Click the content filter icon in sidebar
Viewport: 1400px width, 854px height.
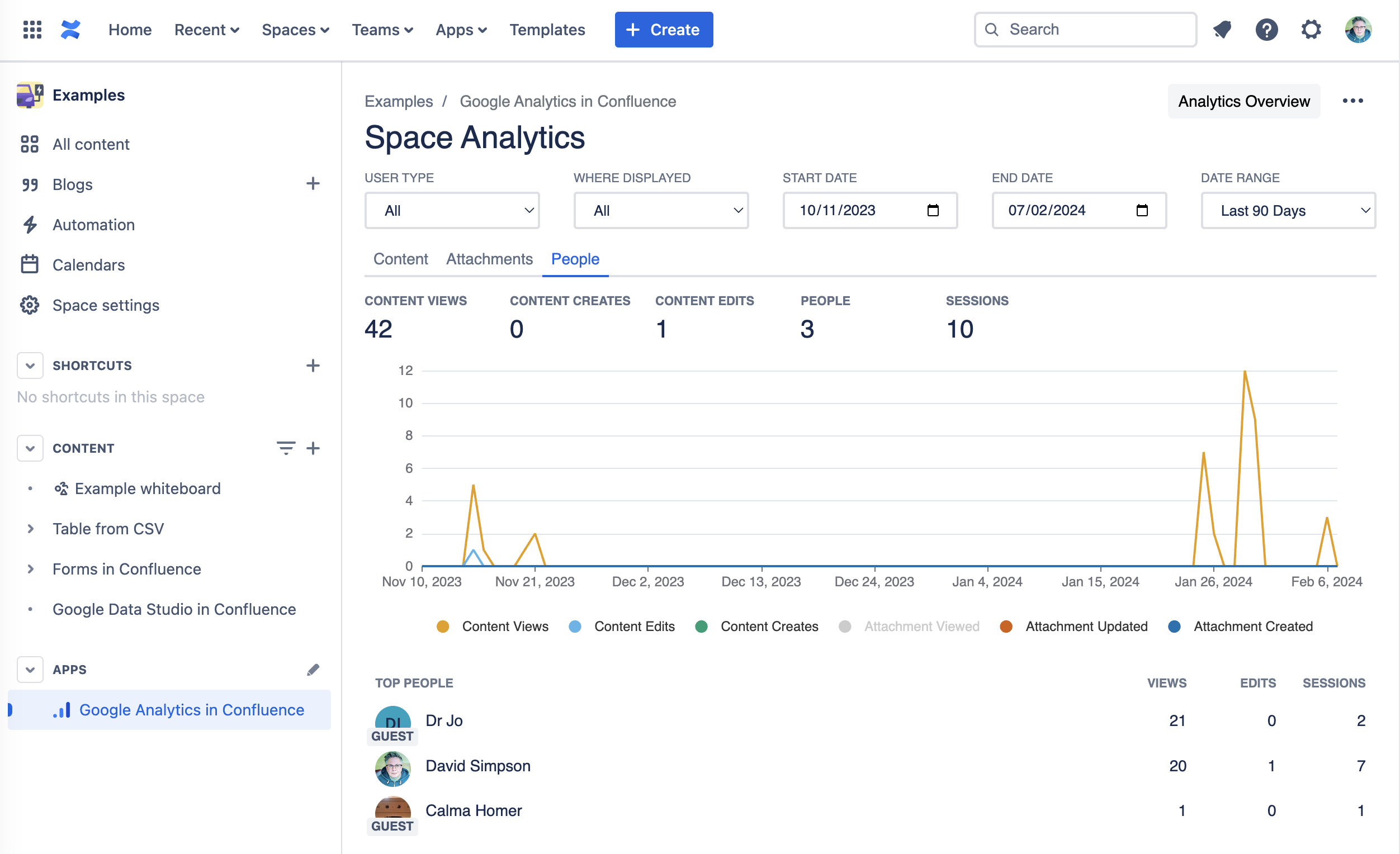tap(286, 448)
